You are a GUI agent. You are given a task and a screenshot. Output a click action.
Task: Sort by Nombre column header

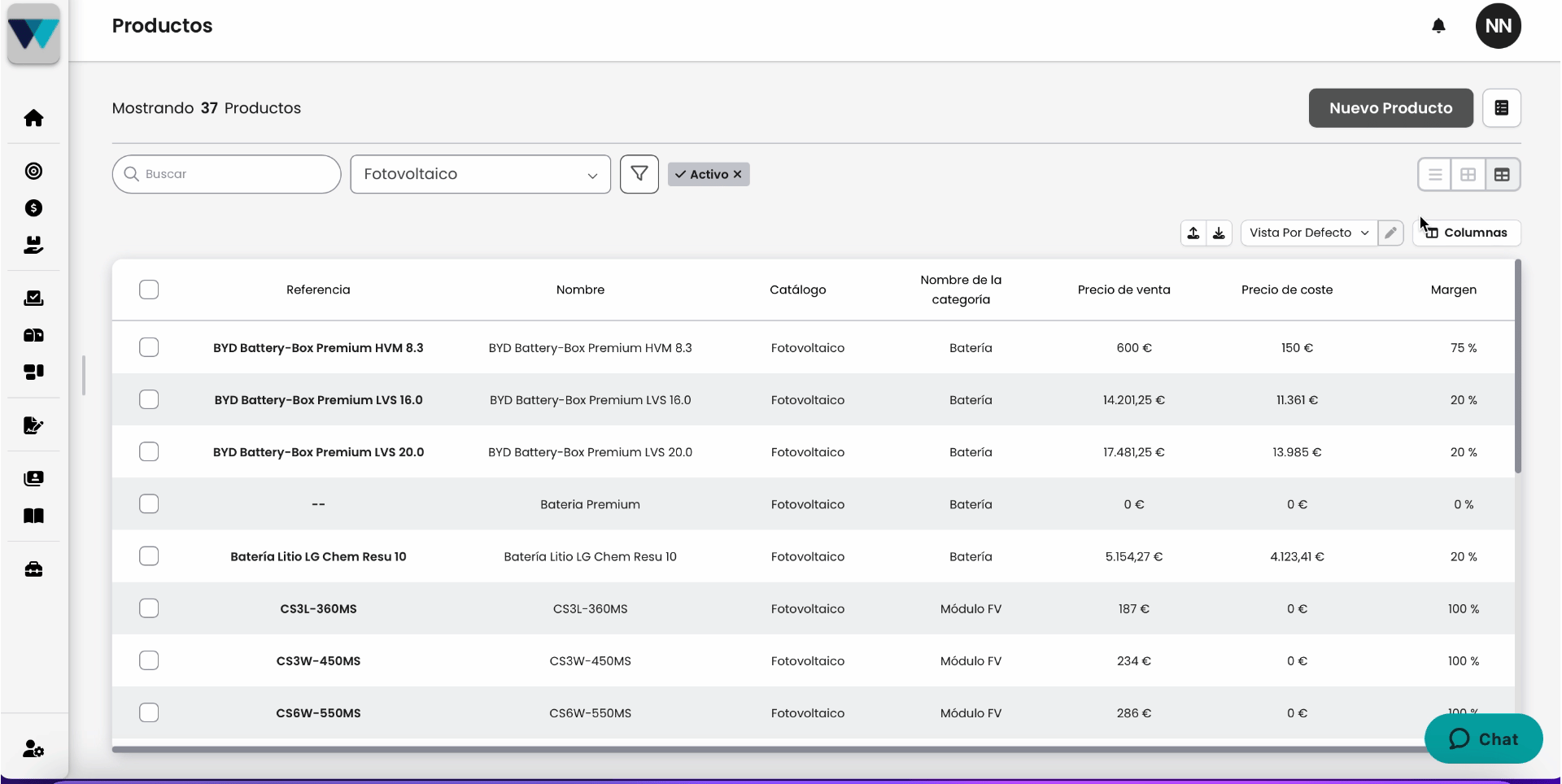pos(580,290)
